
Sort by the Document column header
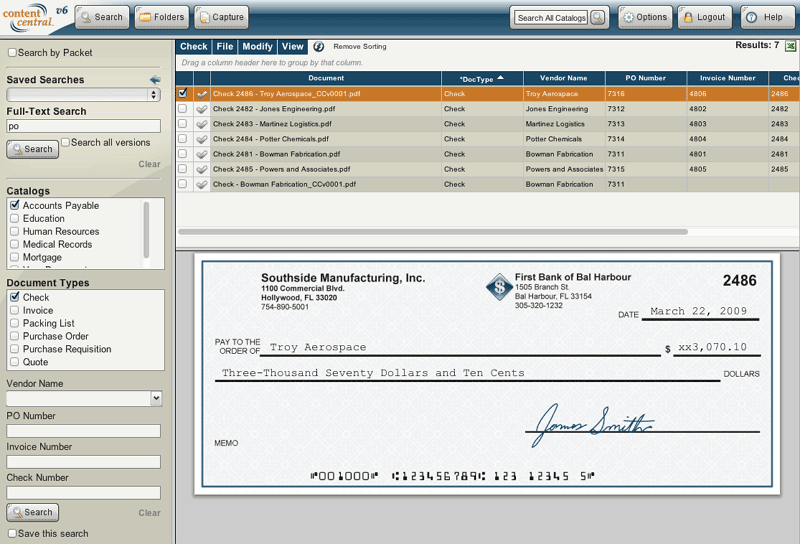[326, 79]
